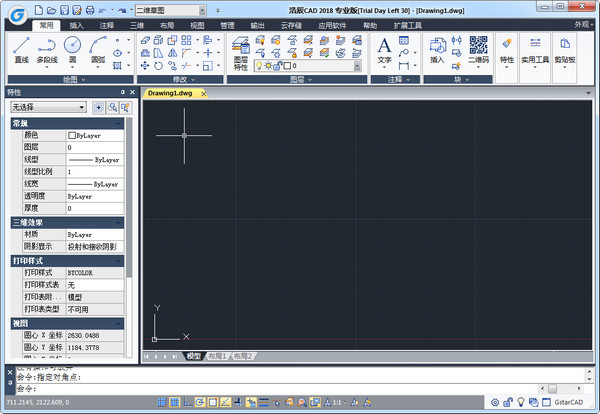Toggle snap mode in the status bar
The width and height of the screenshot is (600, 414).
click(162, 402)
